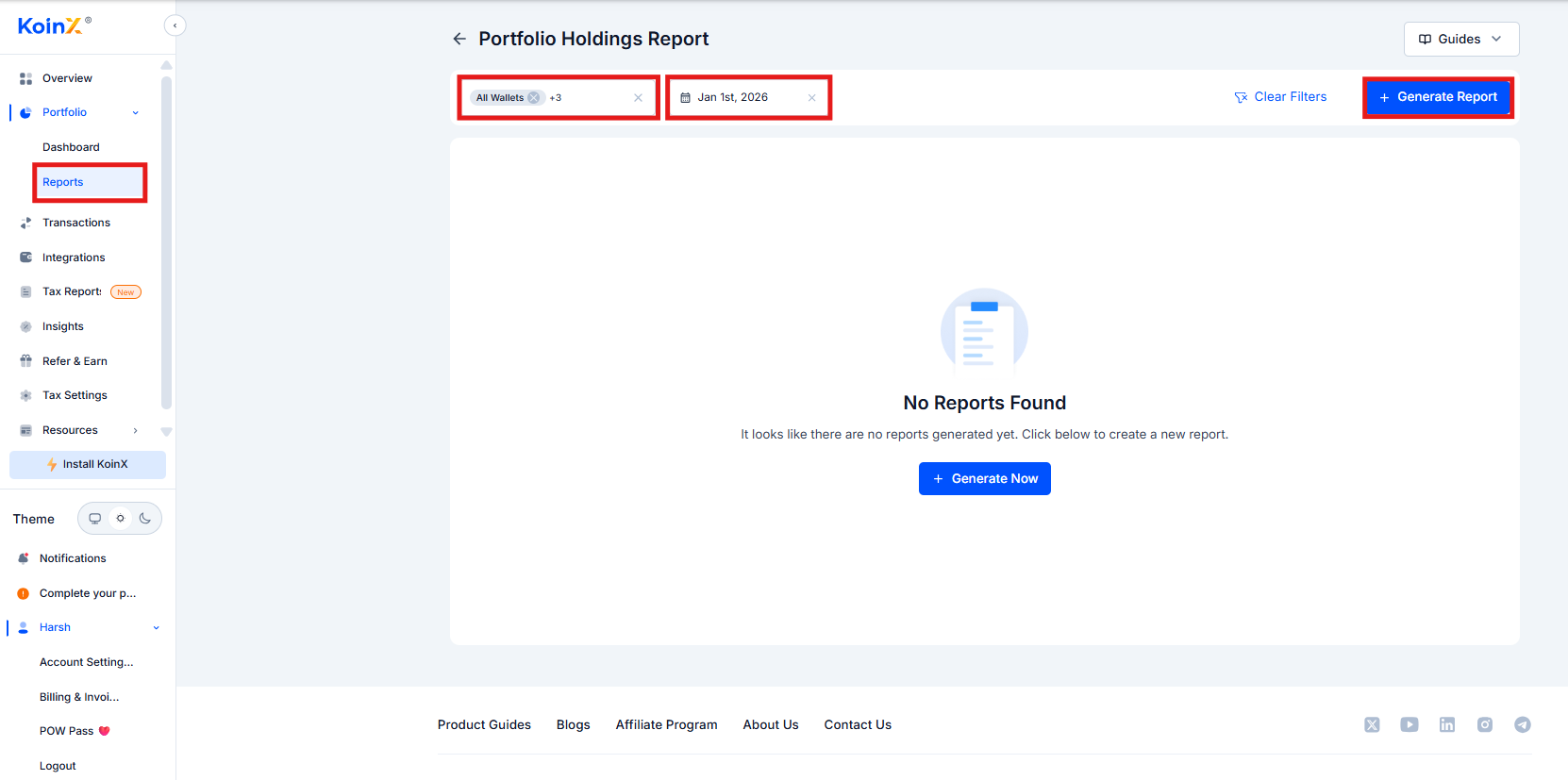Click the KoinX logo

click(x=54, y=25)
